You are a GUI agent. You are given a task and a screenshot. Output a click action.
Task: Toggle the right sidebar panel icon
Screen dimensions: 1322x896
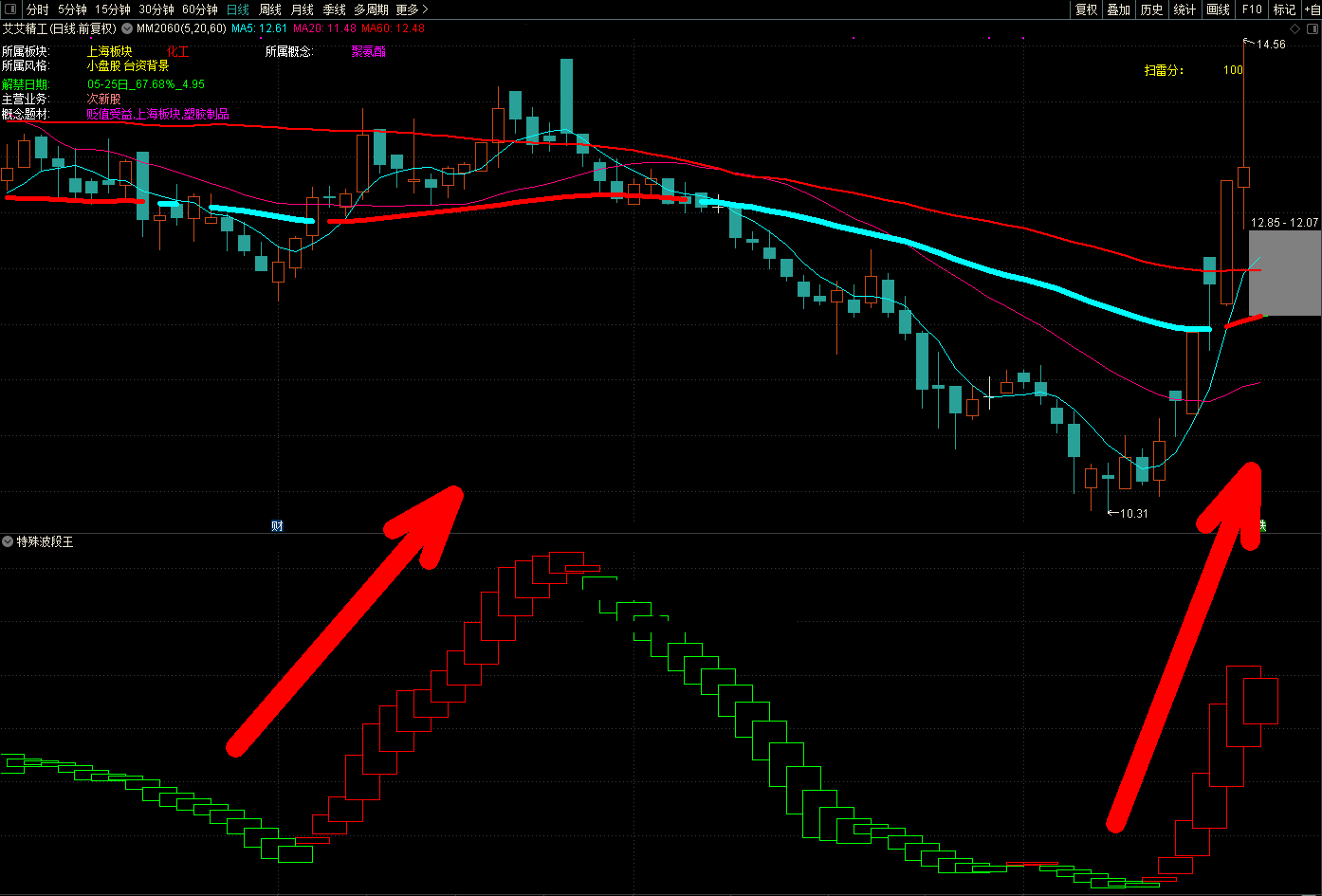click(1311, 28)
